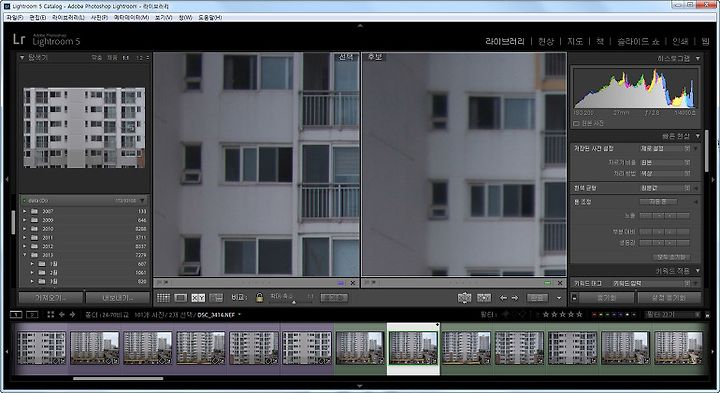
Task: Toggle the filter switch at filmstrip right end
Action: click(707, 315)
